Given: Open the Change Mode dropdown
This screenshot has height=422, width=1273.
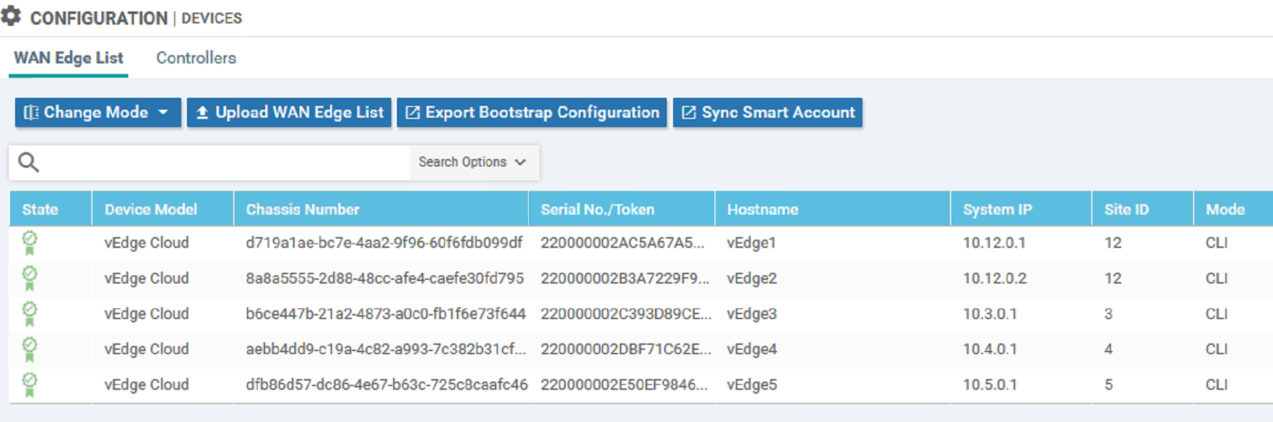Looking at the screenshot, I should point(98,113).
